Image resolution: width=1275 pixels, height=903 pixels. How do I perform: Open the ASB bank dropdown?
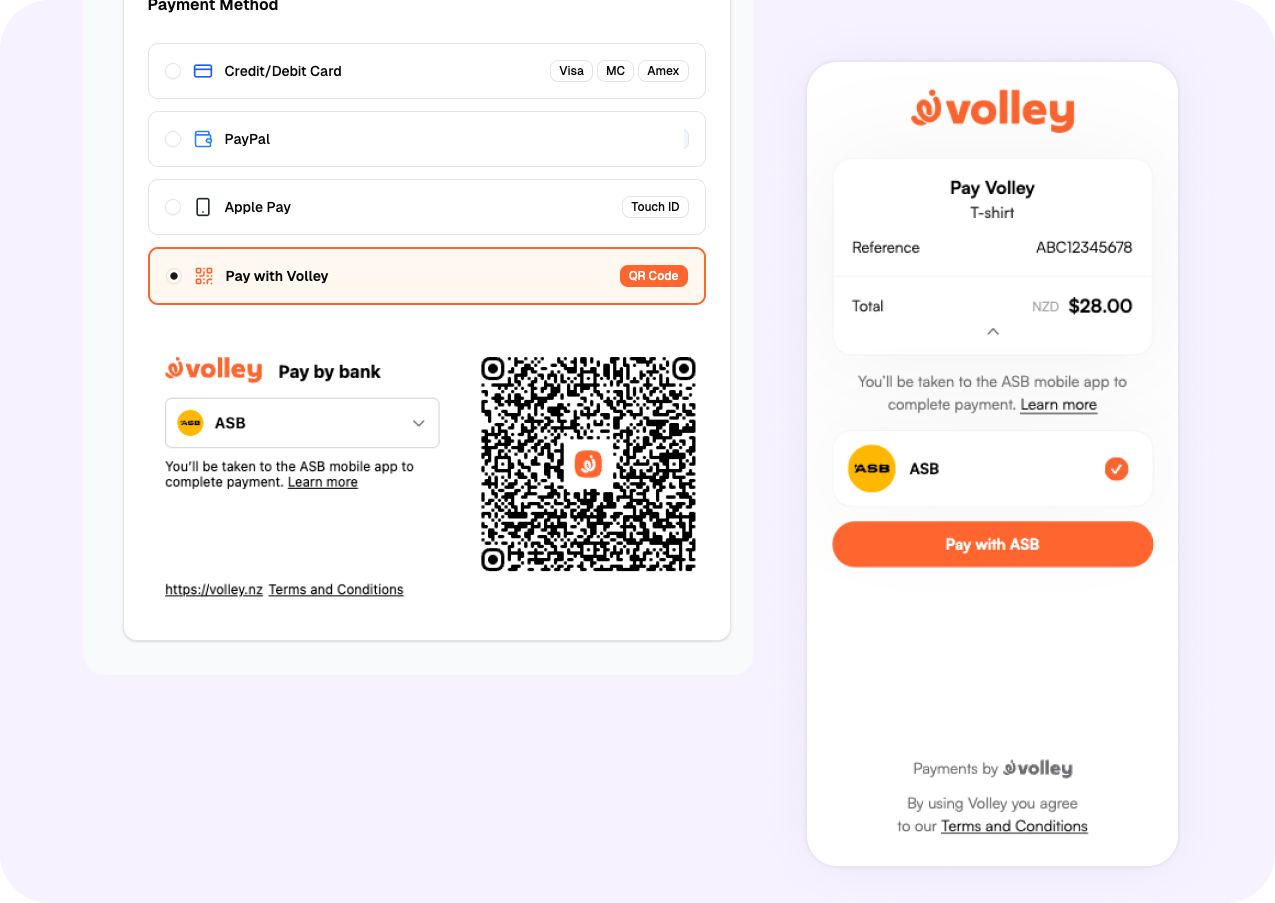coord(302,423)
